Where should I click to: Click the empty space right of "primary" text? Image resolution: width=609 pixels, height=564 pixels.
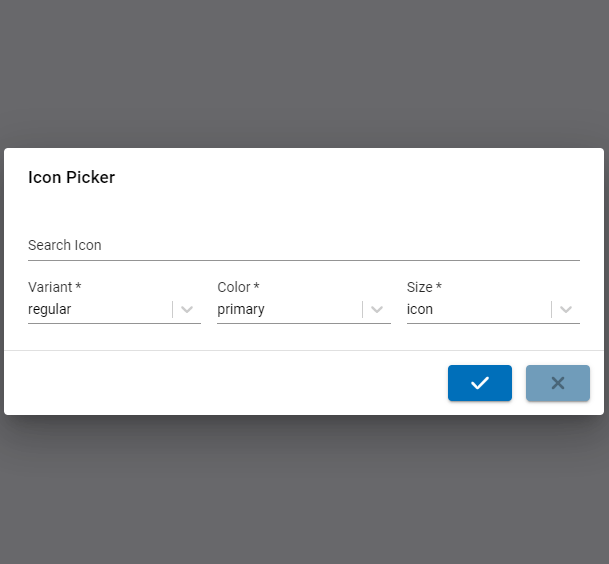click(310, 310)
